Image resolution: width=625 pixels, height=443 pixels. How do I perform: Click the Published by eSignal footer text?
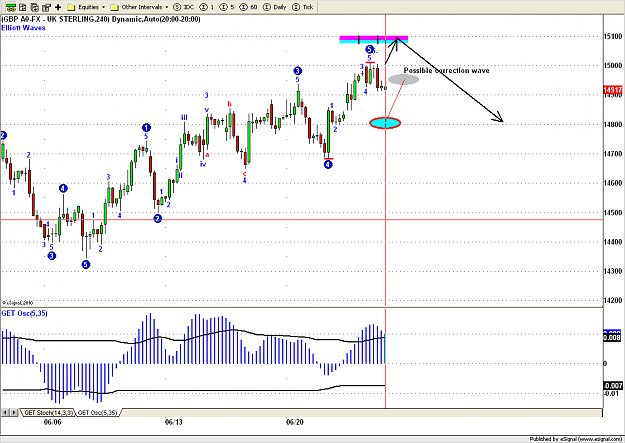576,439
